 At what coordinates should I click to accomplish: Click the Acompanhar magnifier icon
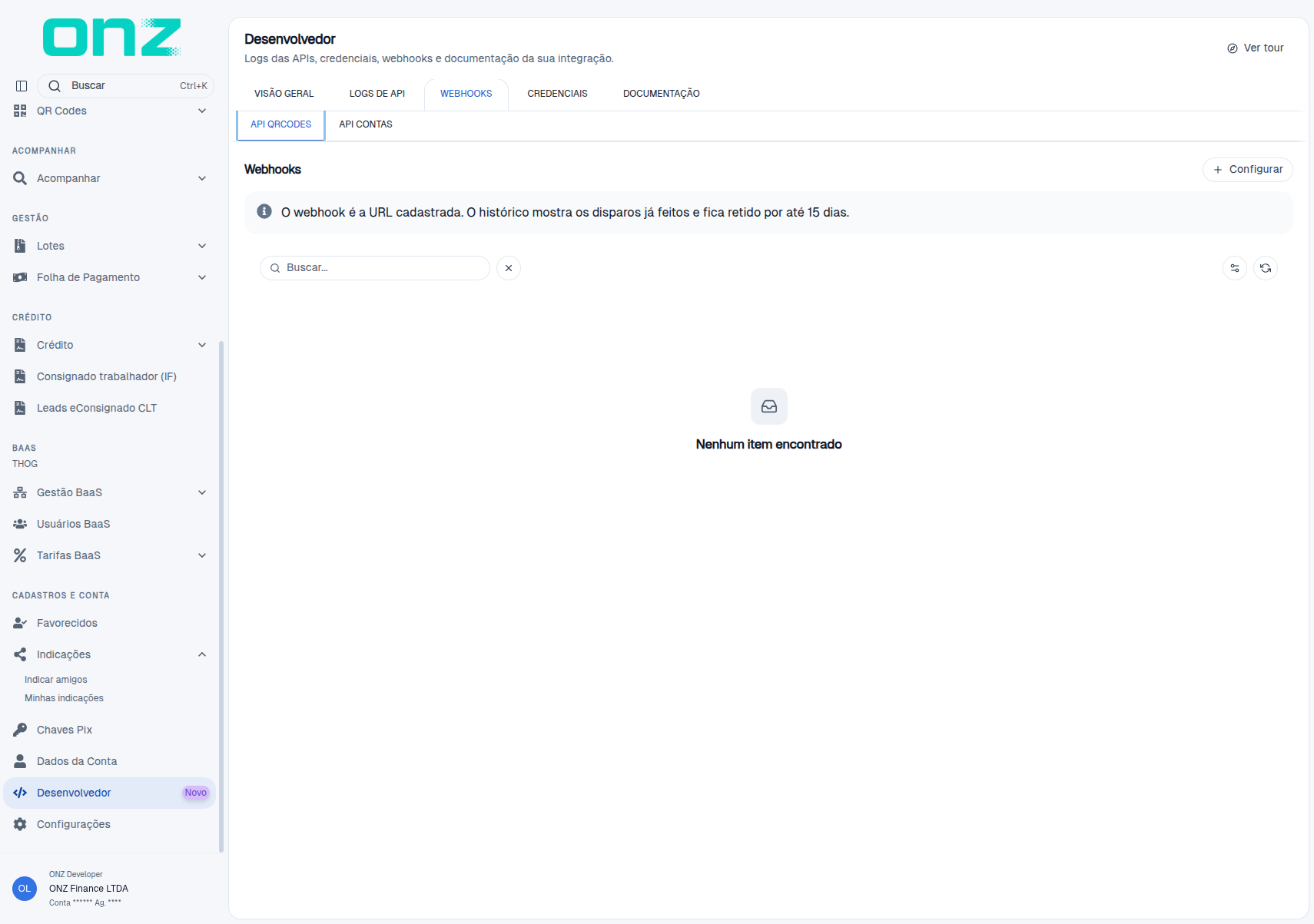coord(20,178)
